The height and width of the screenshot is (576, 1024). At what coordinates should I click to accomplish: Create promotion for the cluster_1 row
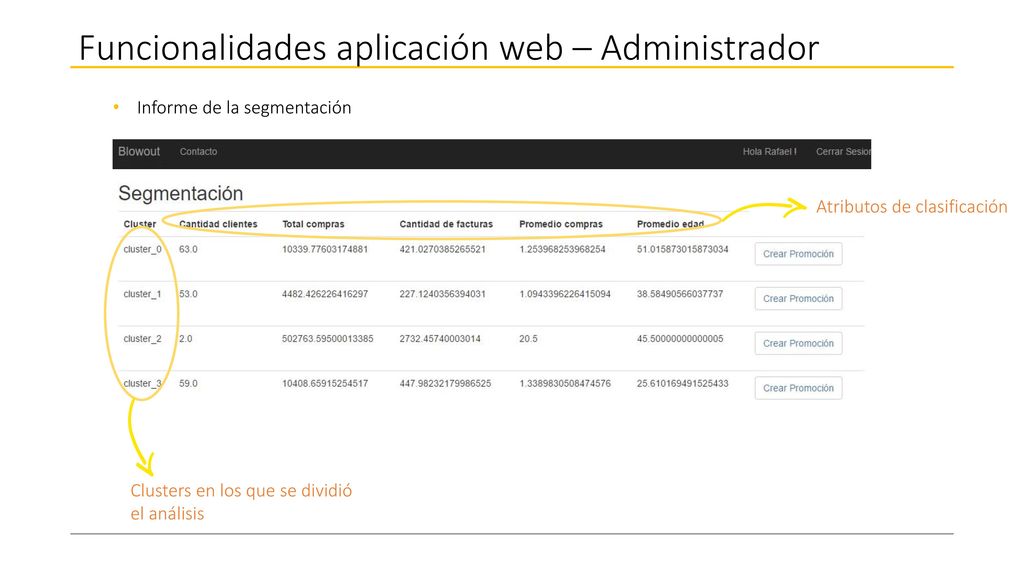point(798,298)
